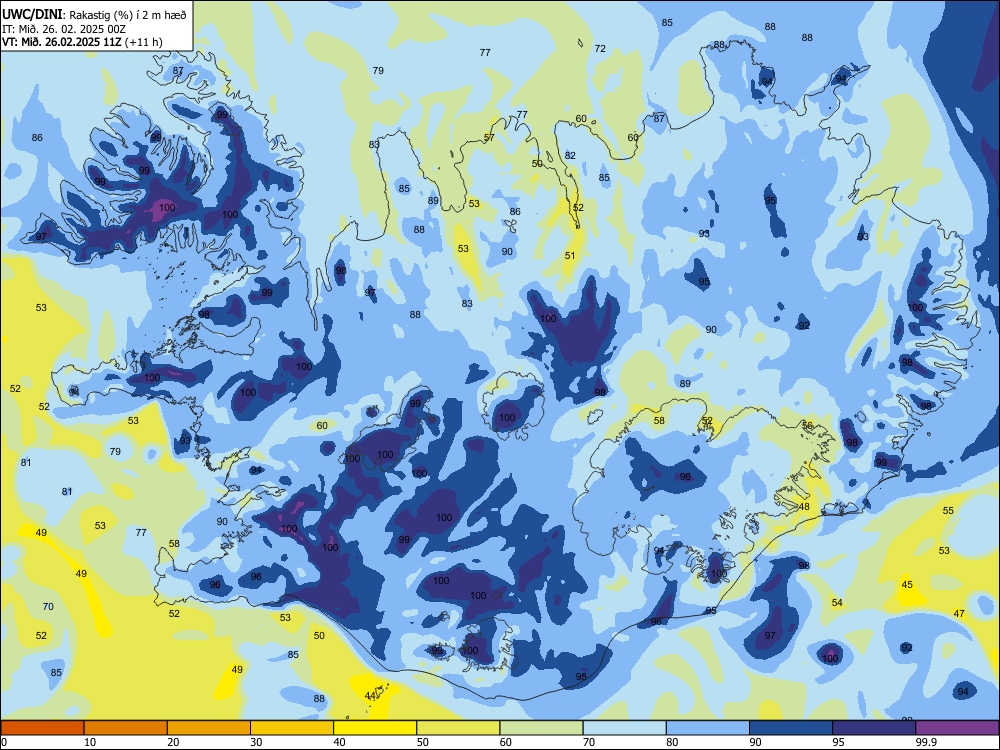Select the map value '48'
The height and width of the screenshot is (750, 1000).
[804, 506]
